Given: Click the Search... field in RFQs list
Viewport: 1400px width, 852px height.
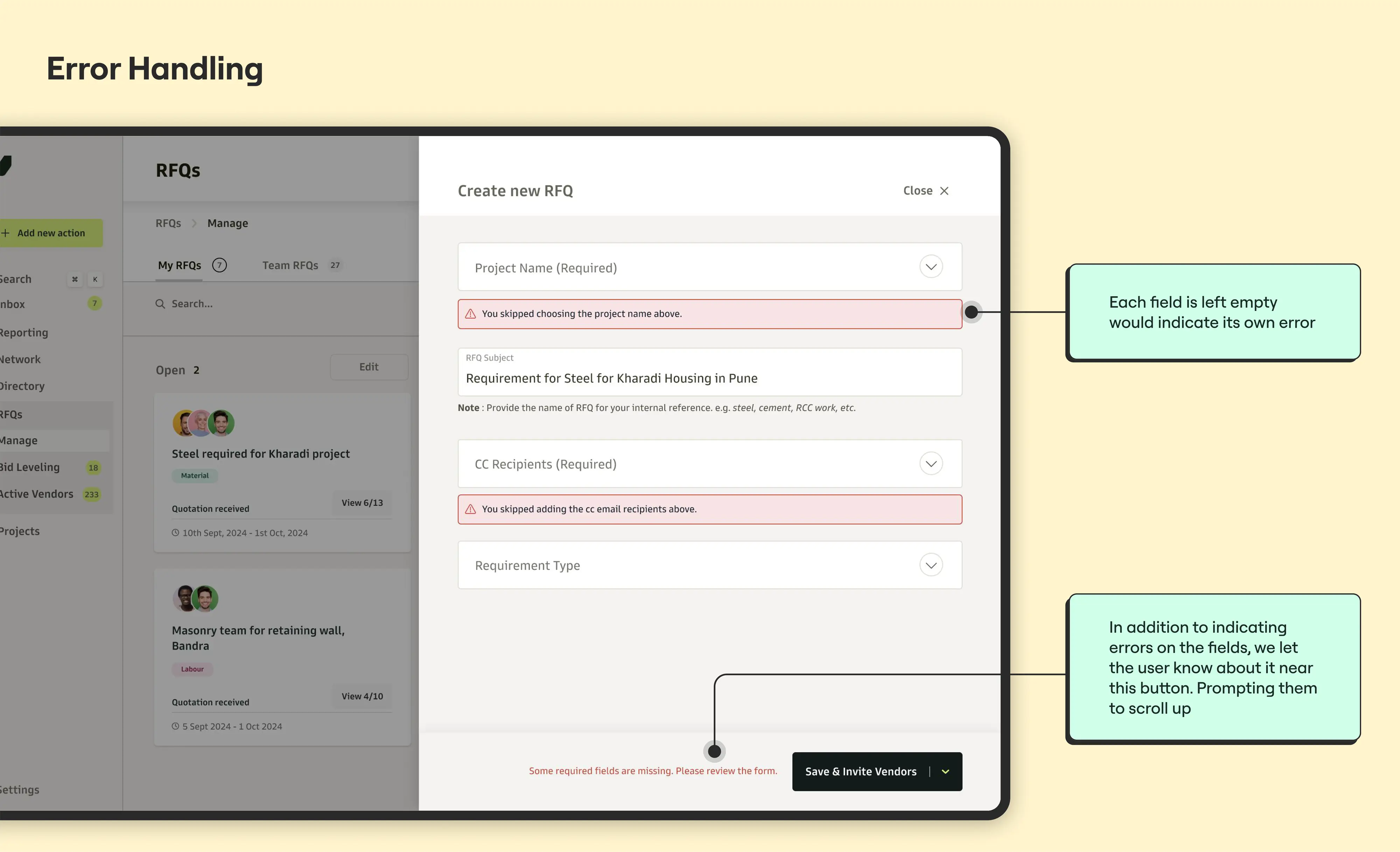Looking at the screenshot, I should [191, 304].
